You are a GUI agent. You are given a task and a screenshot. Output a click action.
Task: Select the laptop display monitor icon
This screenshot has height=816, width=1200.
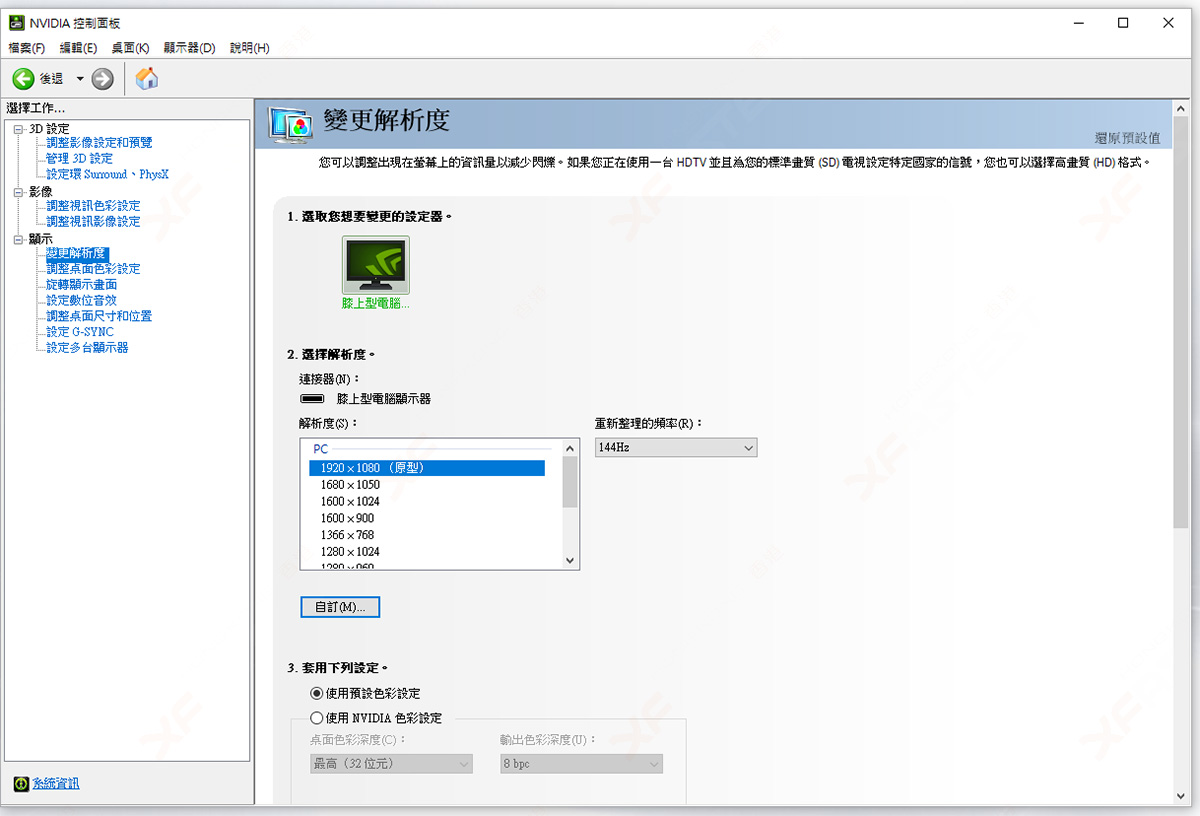coord(375,265)
